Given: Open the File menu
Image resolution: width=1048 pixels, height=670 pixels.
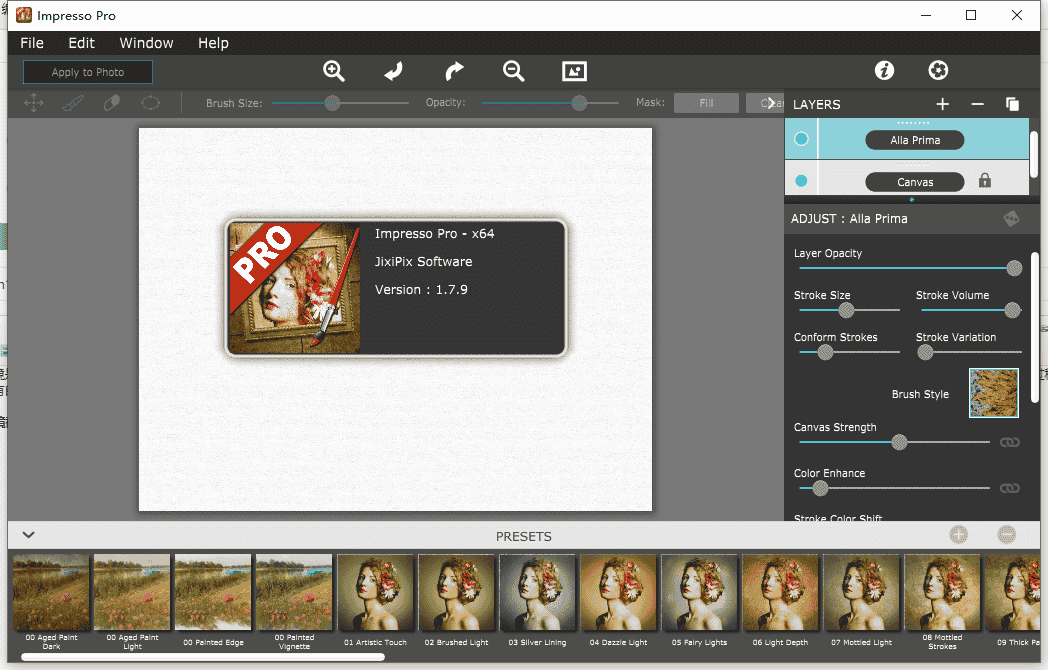Looking at the screenshot, I should pos(32,43).
